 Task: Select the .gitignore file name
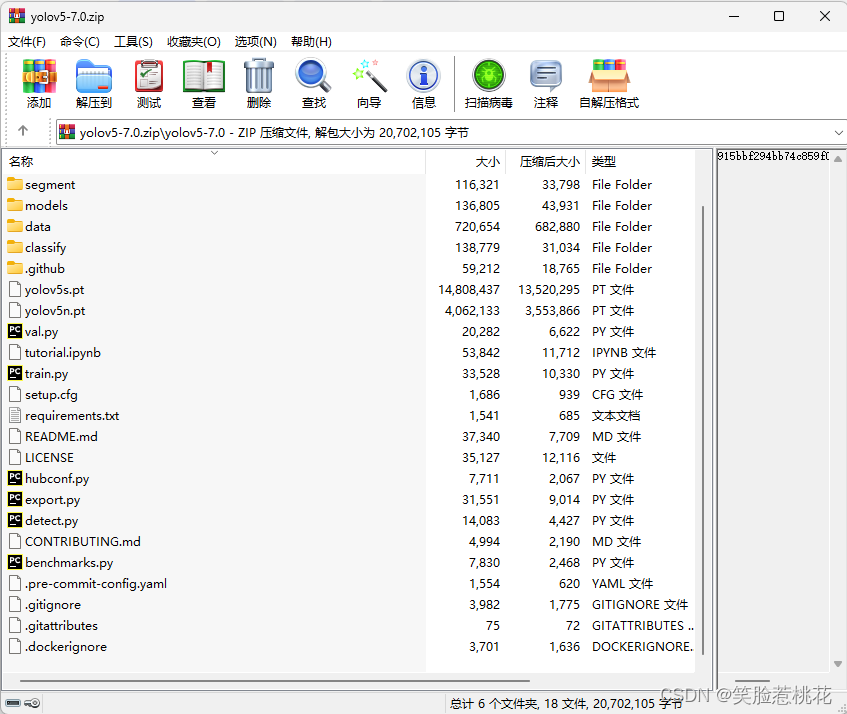[x=52, y=605]
